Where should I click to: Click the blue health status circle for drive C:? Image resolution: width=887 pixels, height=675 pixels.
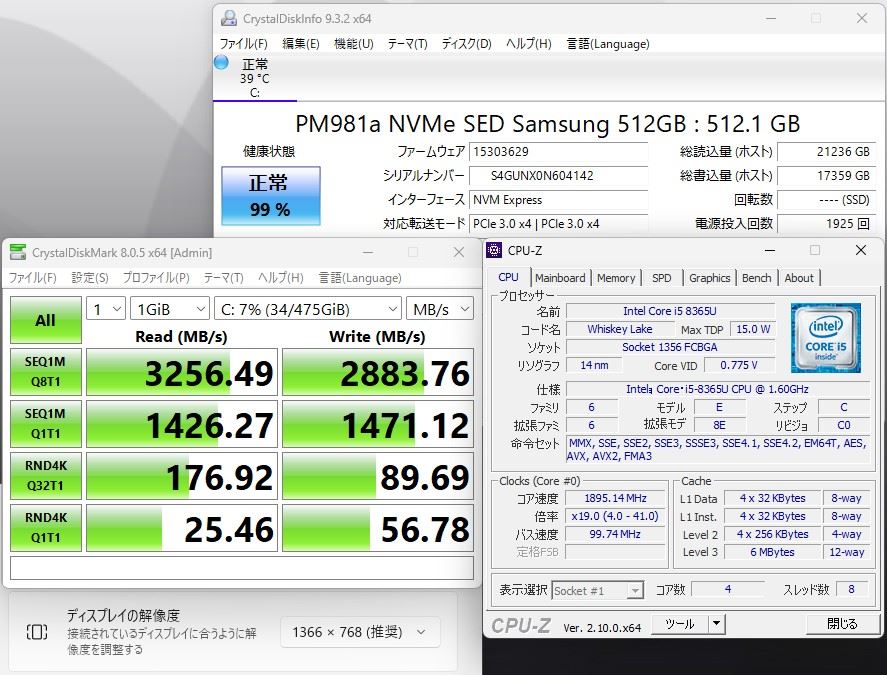[x=221, y=62]
